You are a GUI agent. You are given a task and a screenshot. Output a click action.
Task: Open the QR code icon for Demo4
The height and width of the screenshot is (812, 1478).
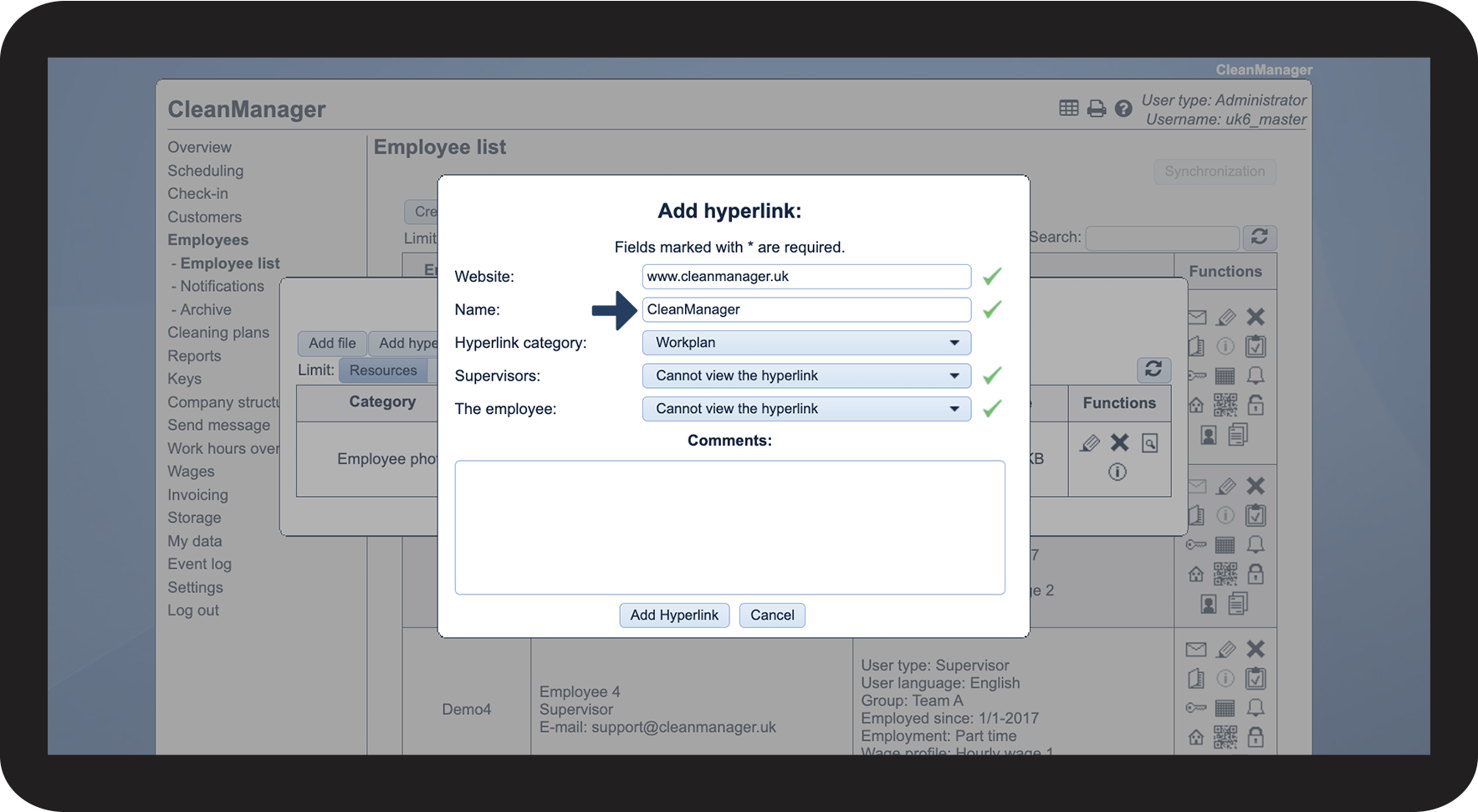pos(1225,737)
